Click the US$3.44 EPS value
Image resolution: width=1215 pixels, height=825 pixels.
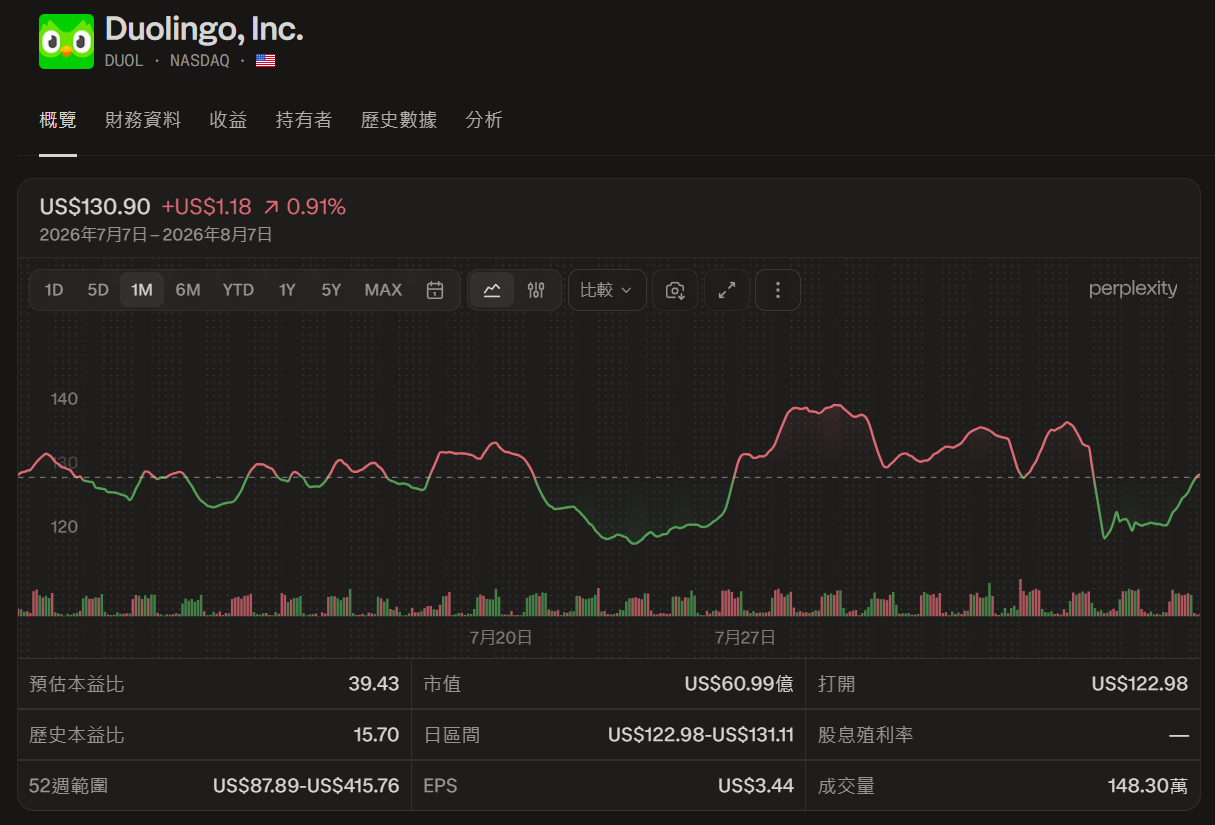pyautogui.click(x=756, y=786)
